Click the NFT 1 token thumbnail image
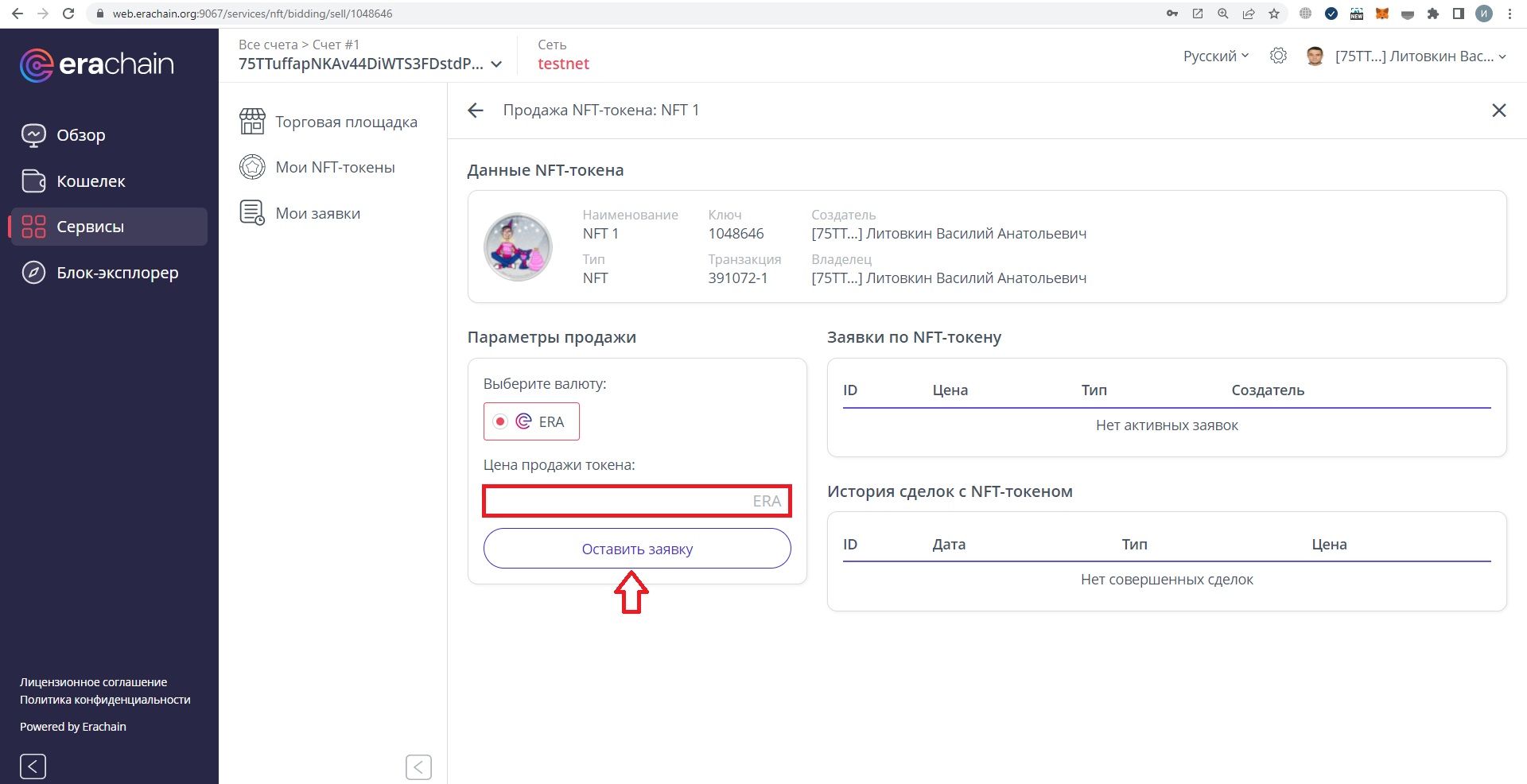Screen dimensions: 1527x784 point(518,246)
